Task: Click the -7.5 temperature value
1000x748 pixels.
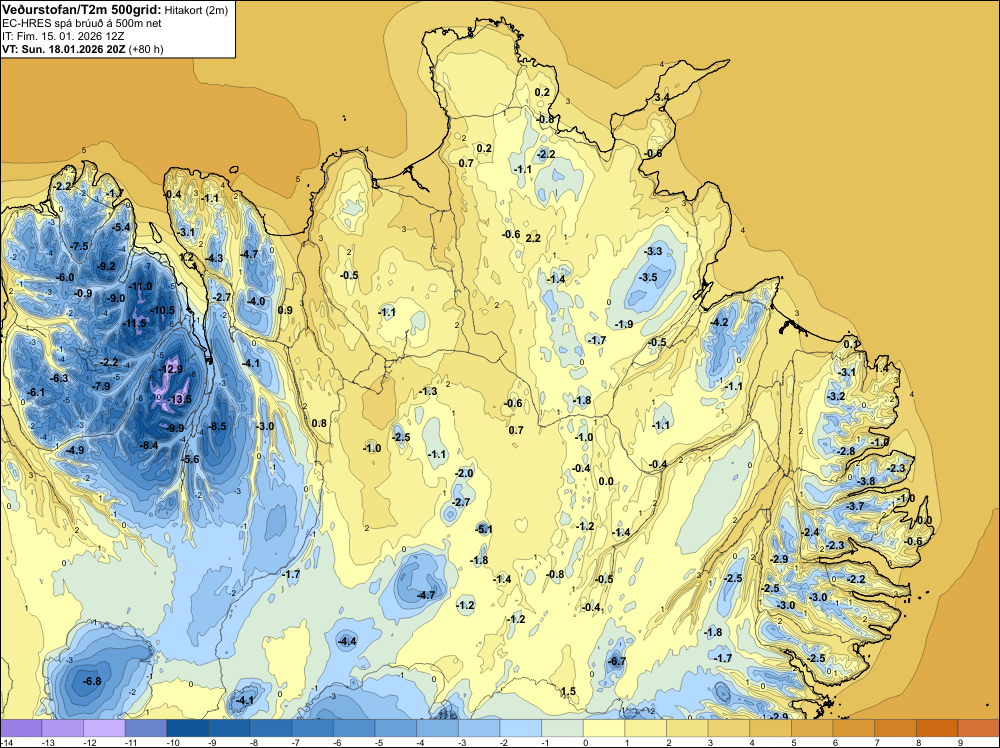Action: pos(80,246)
